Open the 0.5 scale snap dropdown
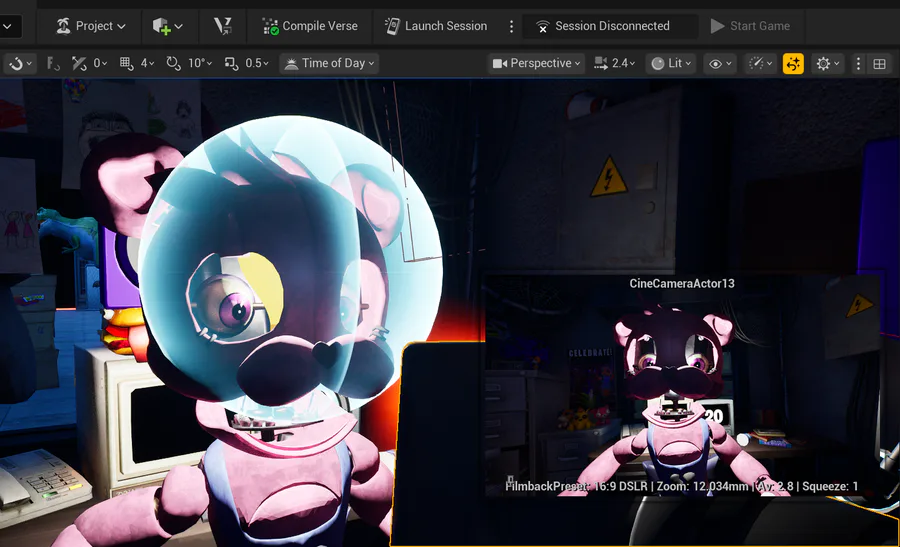Image resolution: width=900 pixels, height=547 pixels. (257, 63)
